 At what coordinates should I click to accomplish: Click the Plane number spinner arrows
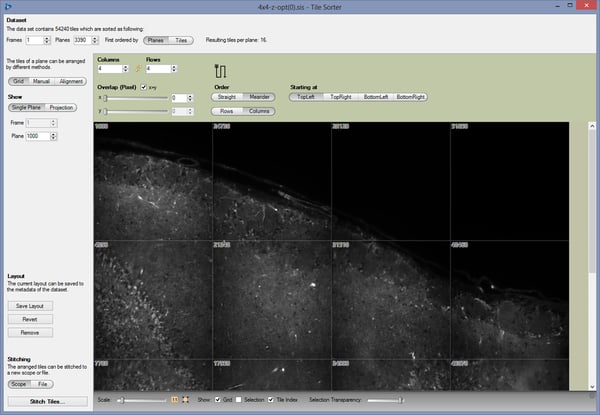[53, 136]
